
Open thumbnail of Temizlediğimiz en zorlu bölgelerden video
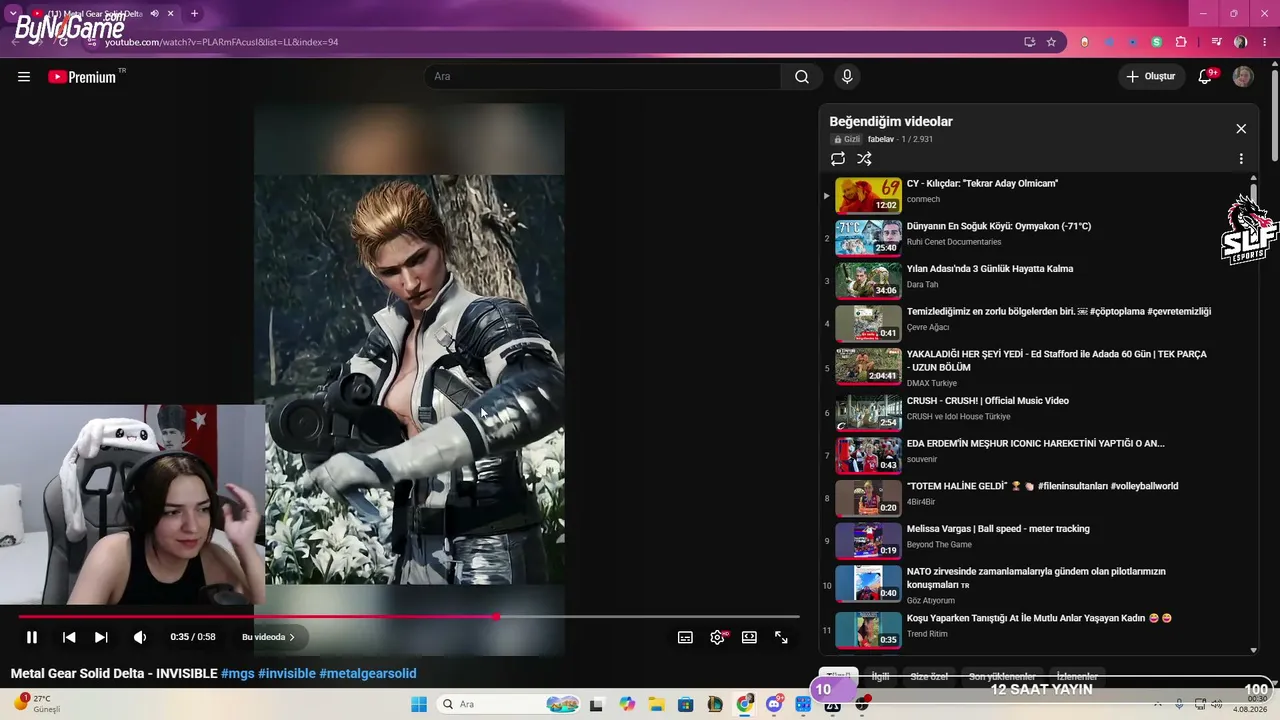tap(868, 323)
